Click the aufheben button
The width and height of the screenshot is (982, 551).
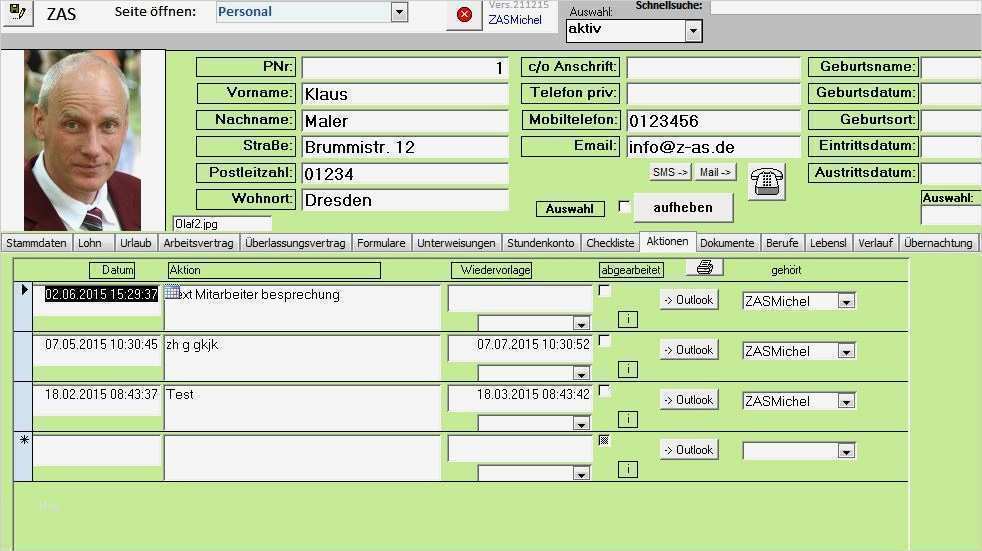pyautogui.click(x=683, y=207)
